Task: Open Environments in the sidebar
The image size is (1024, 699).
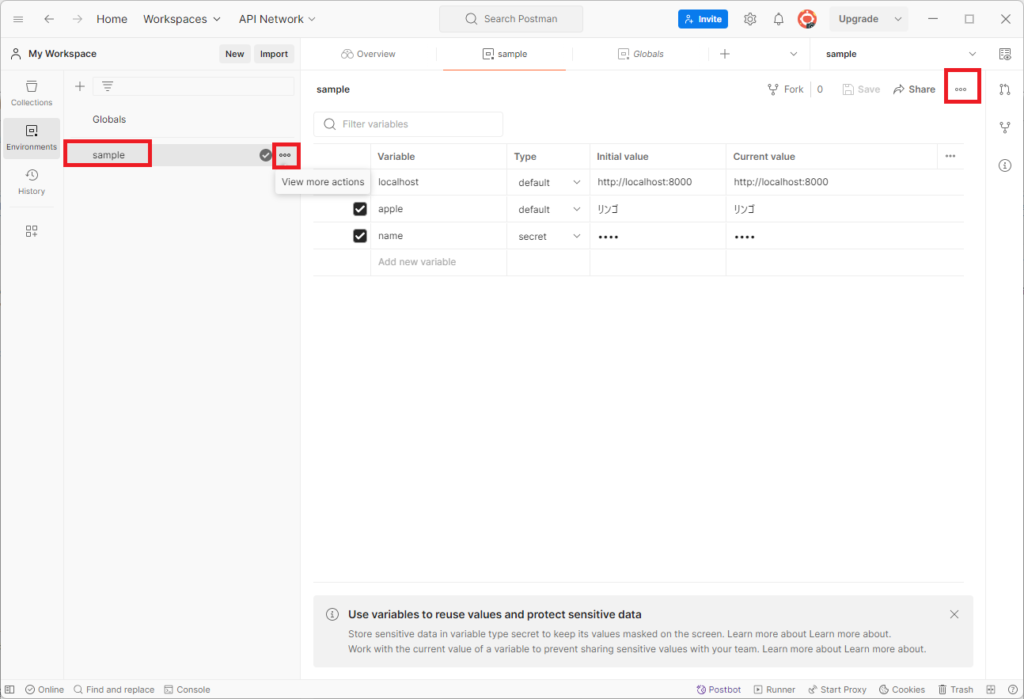Action: click(31, 137)
